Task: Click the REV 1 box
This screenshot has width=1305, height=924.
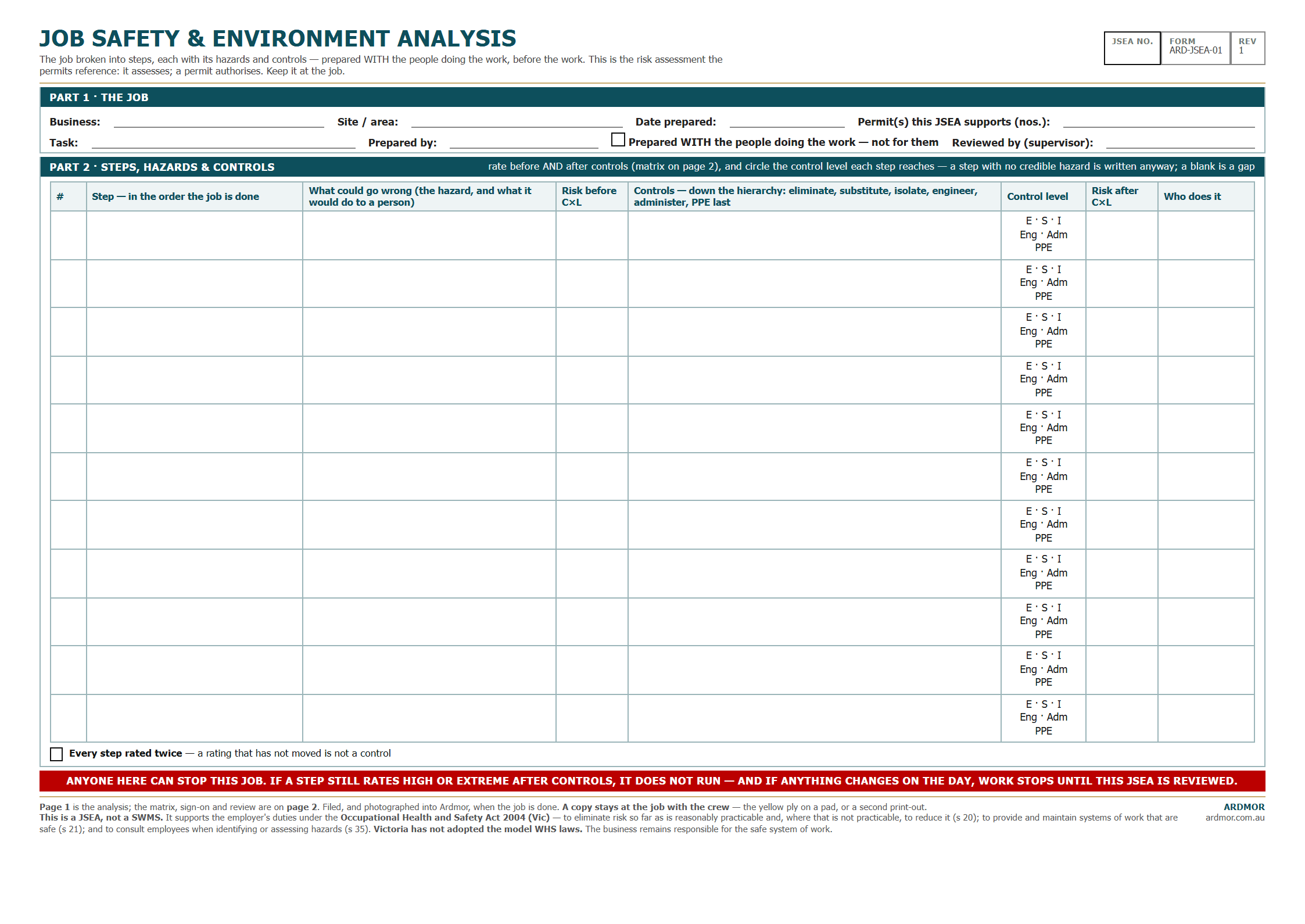Action: [x=1247, y=48]
